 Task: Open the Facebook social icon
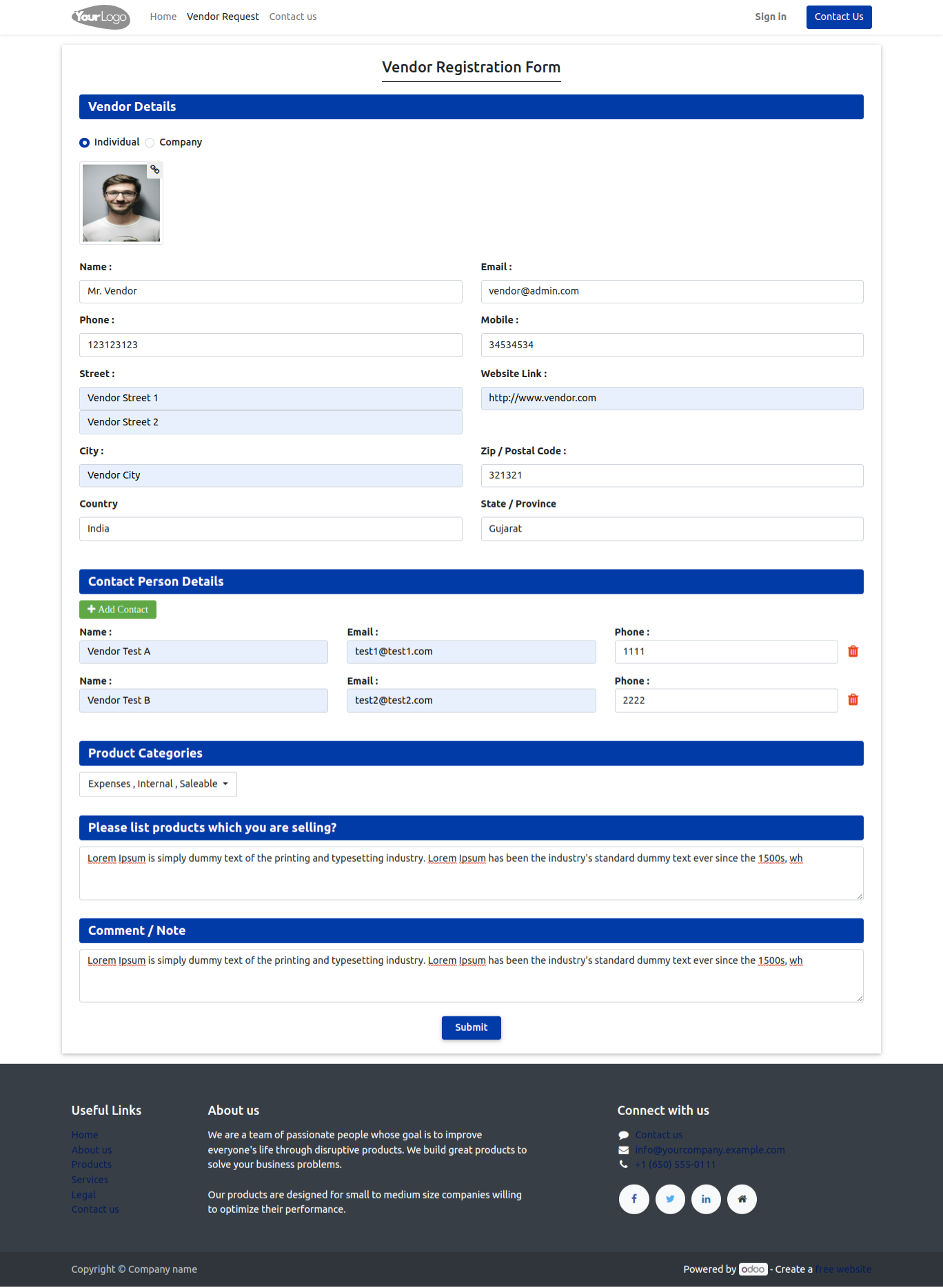(634, 1199)
